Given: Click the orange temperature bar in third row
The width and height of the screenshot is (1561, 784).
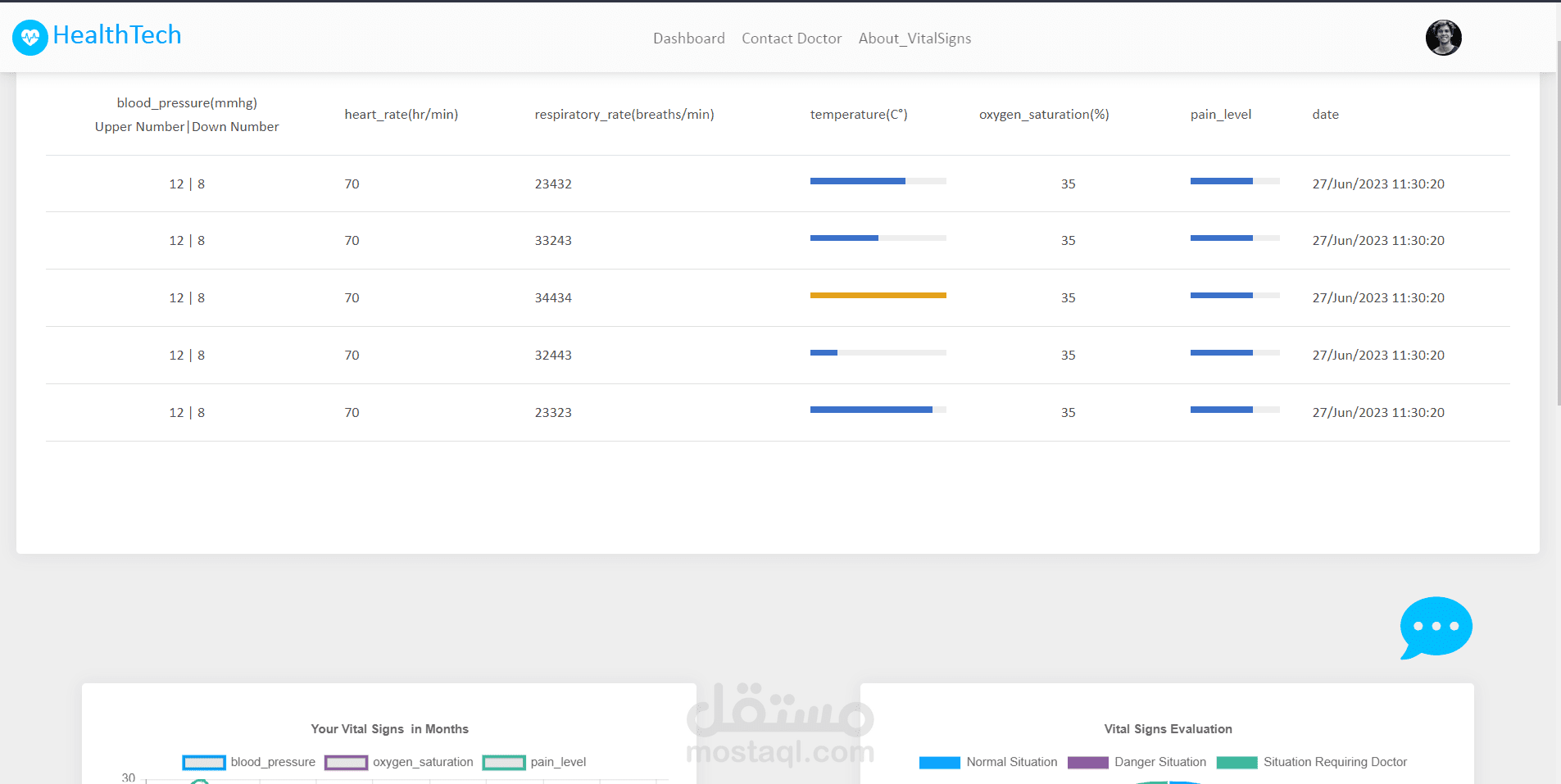Looking at the screenshot, I should [x=878, y=295].
